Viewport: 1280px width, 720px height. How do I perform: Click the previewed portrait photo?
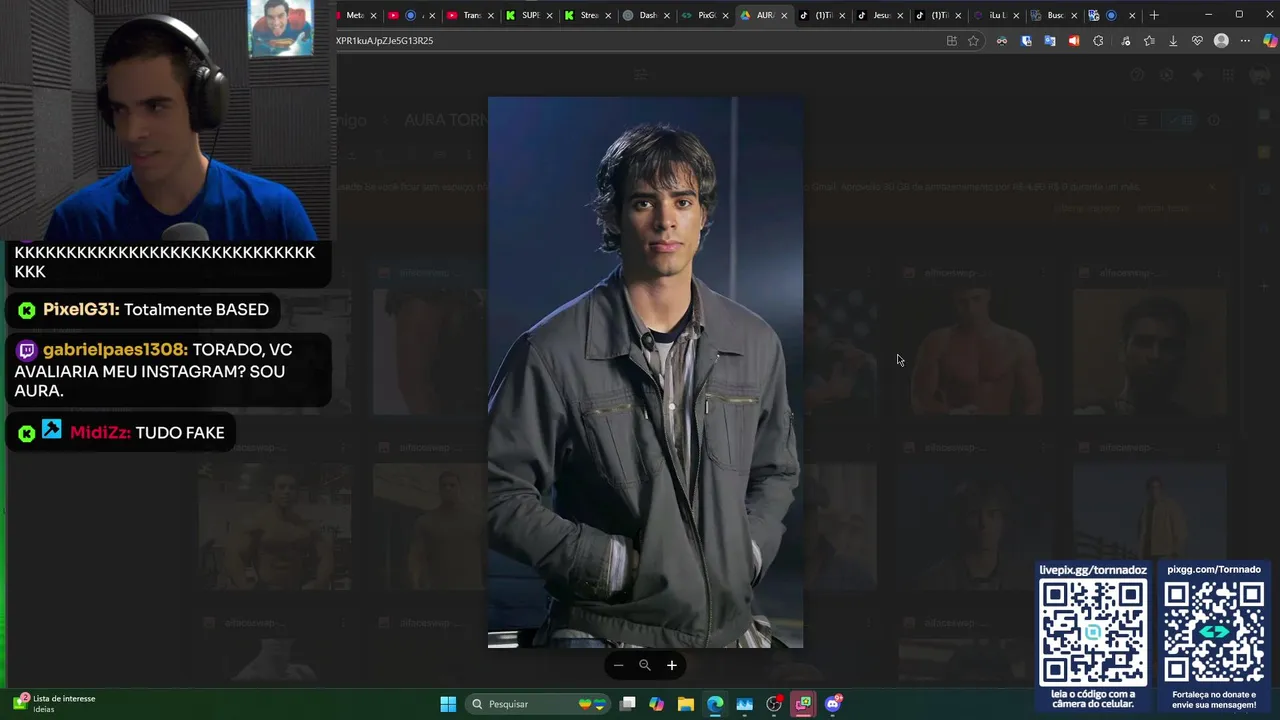coord(645,372)
